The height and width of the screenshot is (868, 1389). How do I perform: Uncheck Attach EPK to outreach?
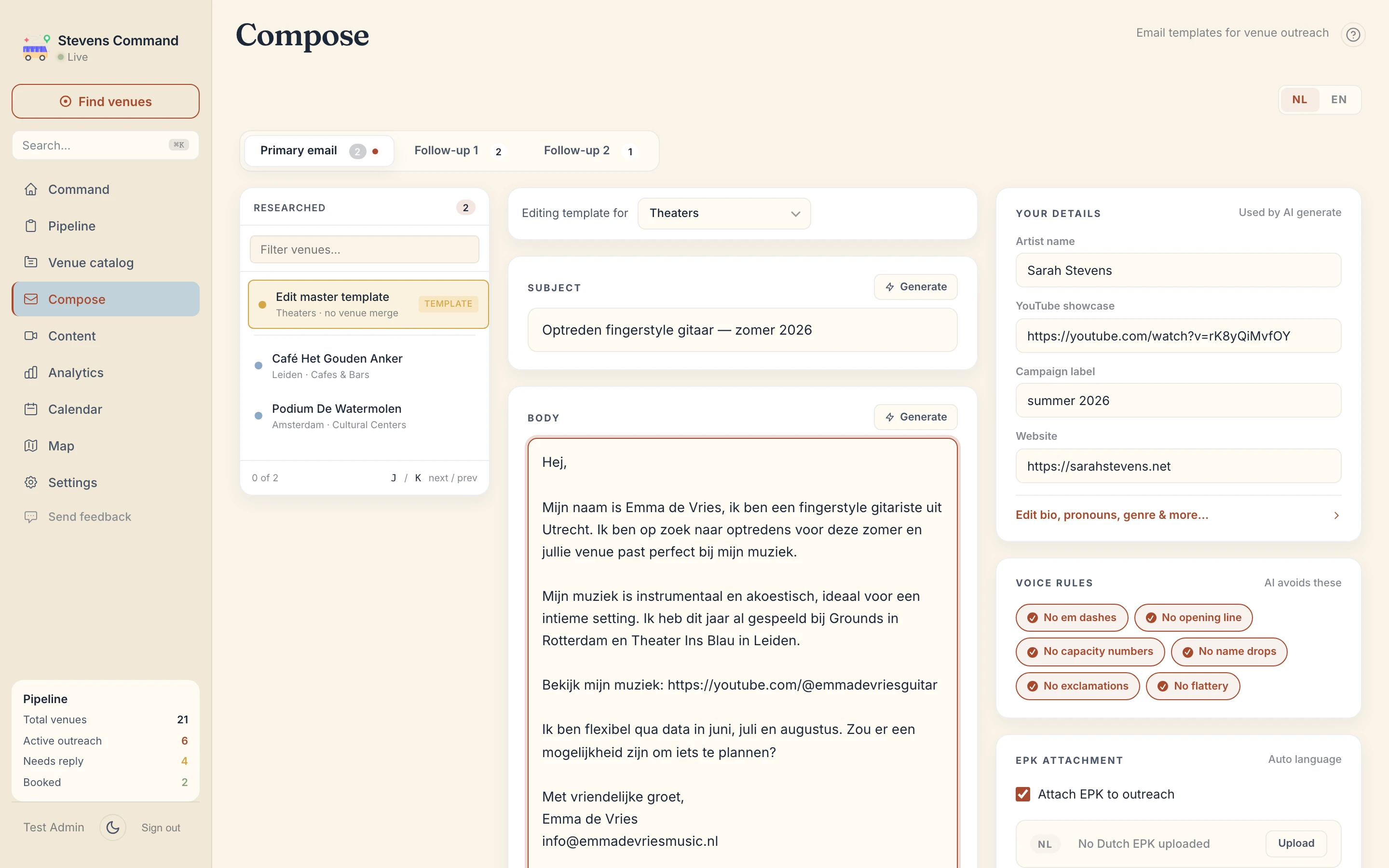click(1023, 794)
